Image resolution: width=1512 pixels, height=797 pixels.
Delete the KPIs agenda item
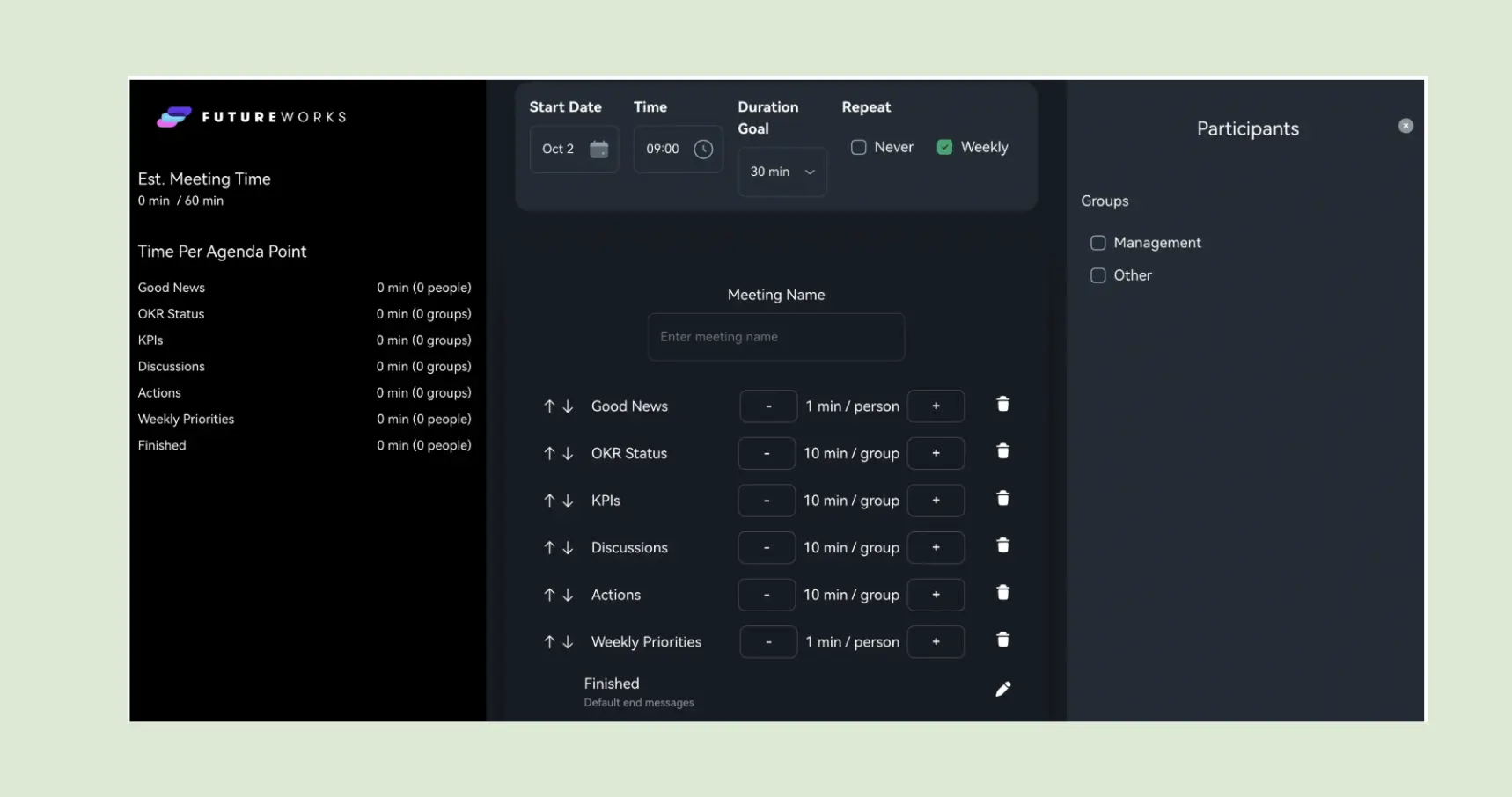(x=1002, y=499)
